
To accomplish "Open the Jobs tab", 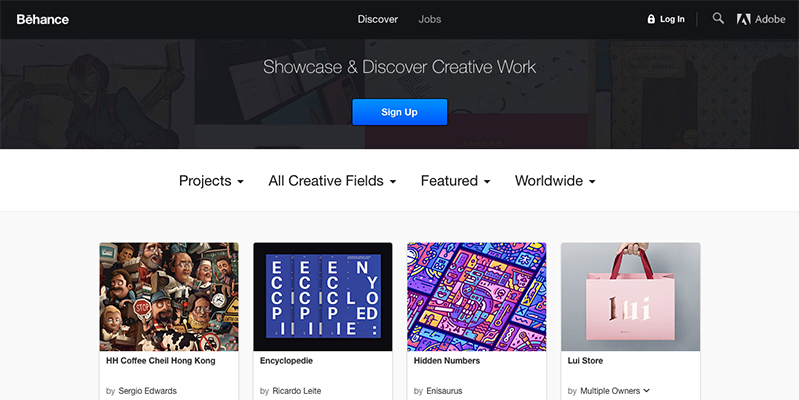I will point(430,19).
